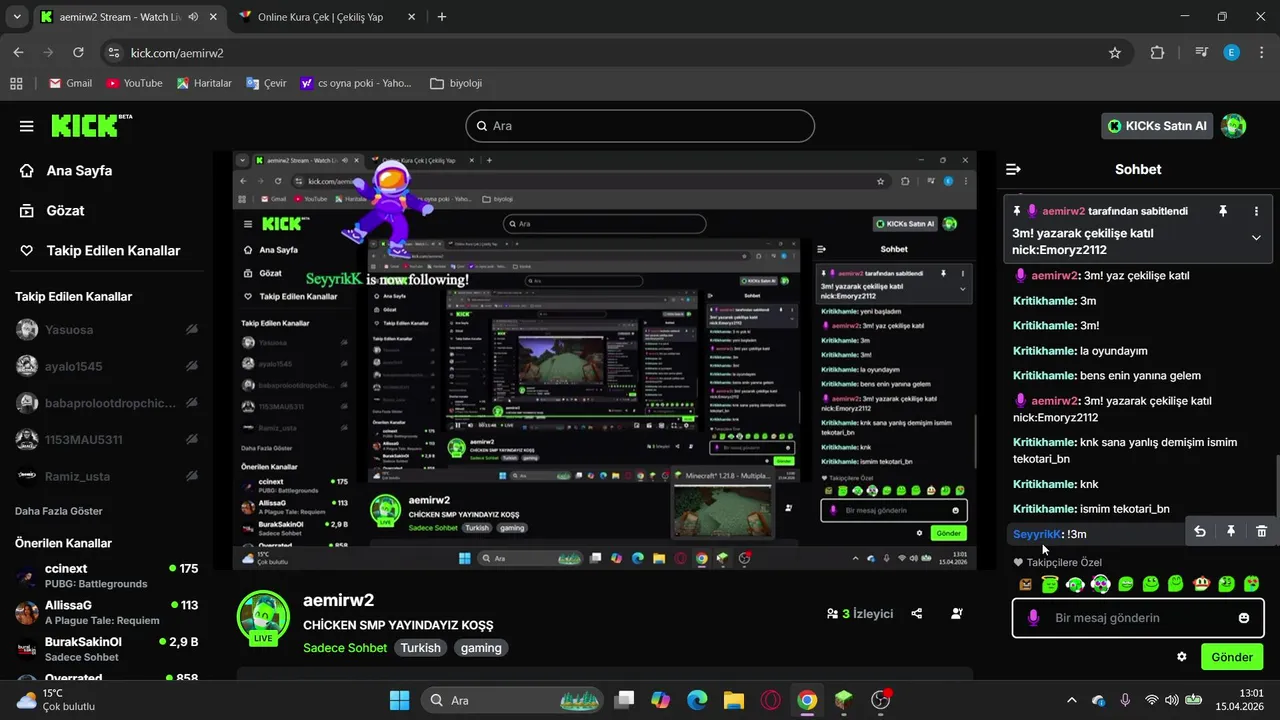1280x720 pixels.
Task: Reply to SeyyrikK's !3m message
Action: pos(1200,531)
